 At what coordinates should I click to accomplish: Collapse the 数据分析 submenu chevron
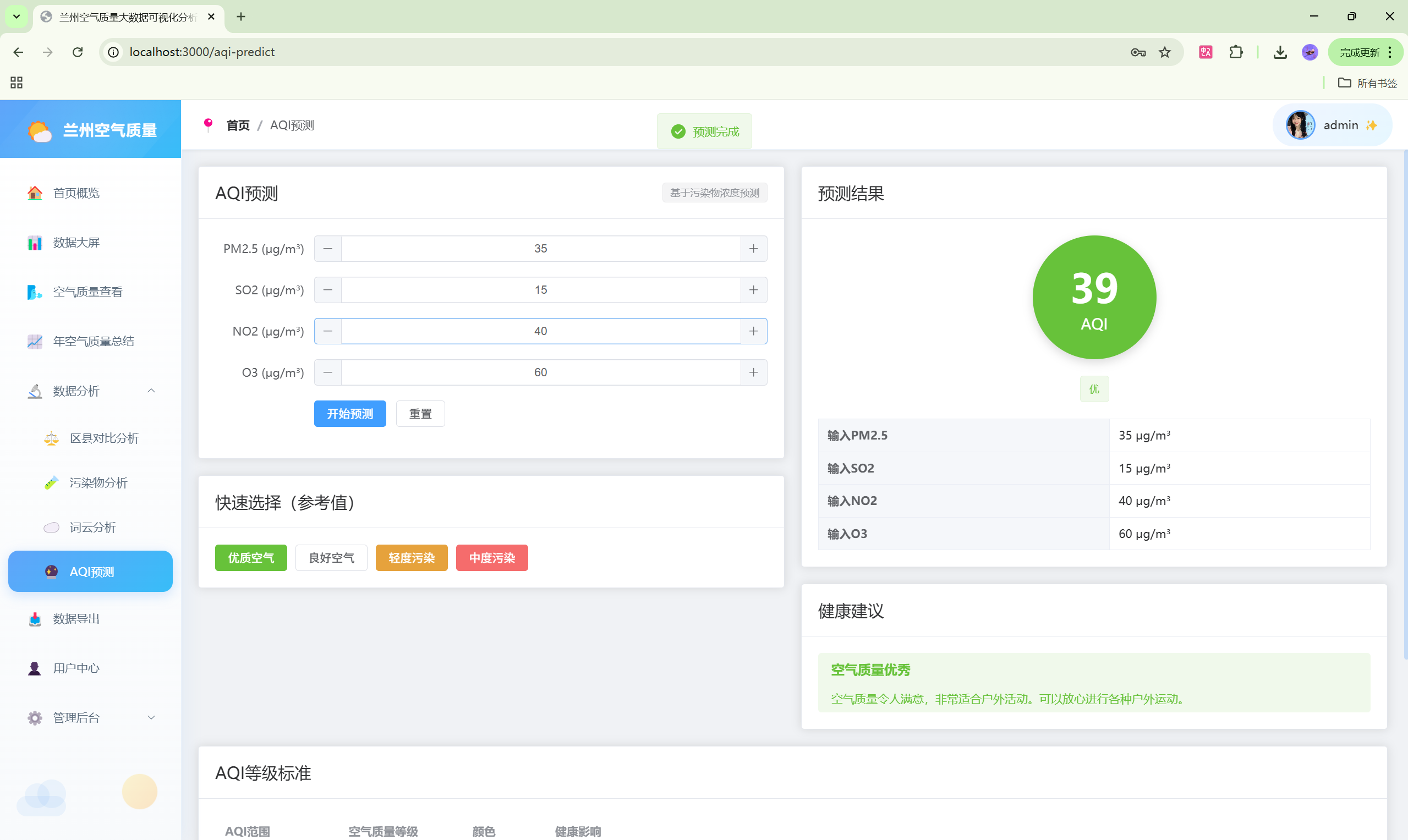(151, 391)
